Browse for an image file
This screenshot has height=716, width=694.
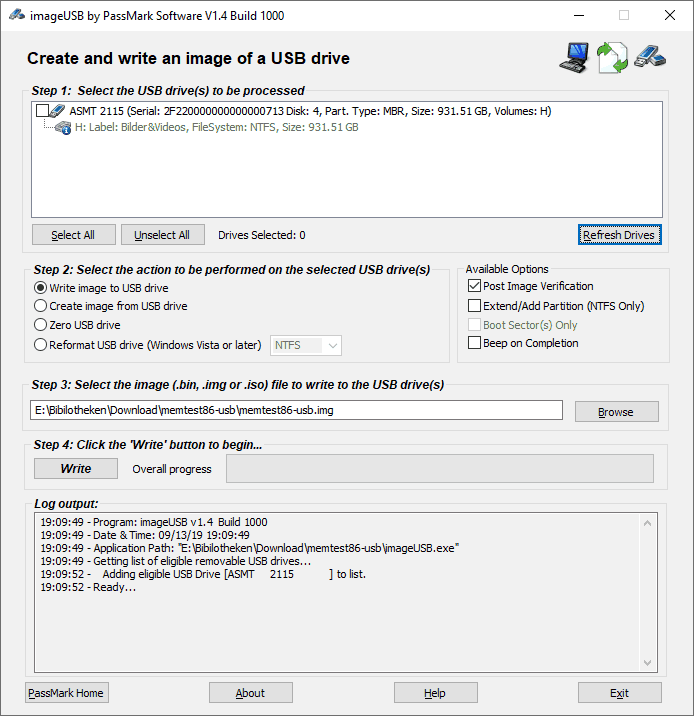tap(616, 412)
